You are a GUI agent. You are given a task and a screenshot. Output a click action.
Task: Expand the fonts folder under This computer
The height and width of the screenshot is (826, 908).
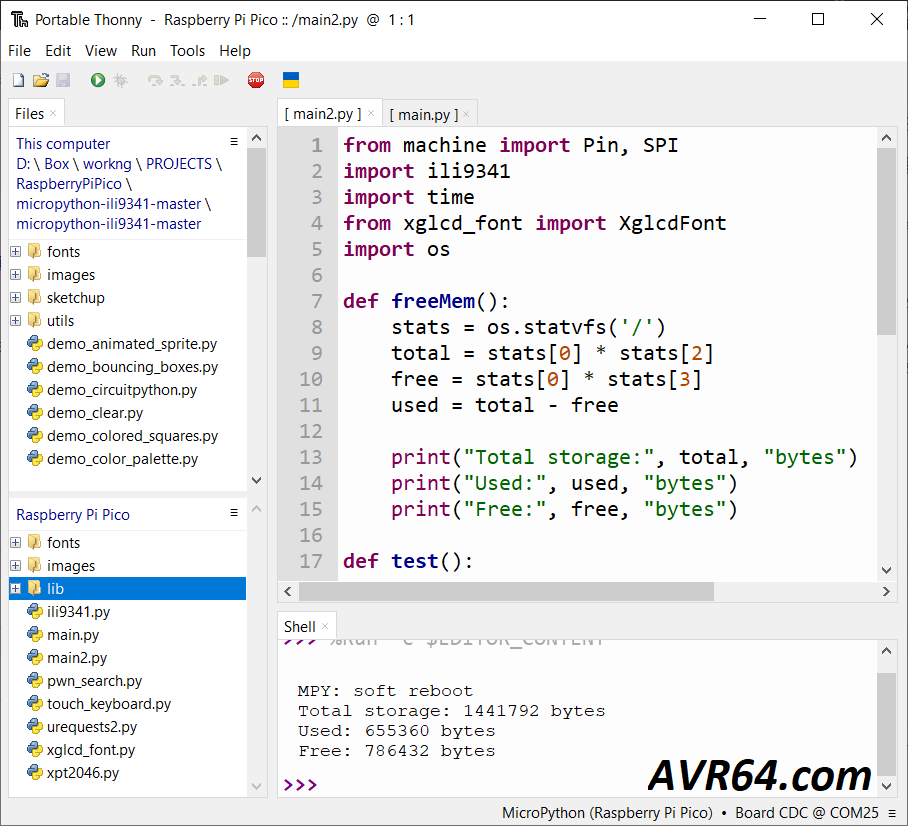coord(16,252)
